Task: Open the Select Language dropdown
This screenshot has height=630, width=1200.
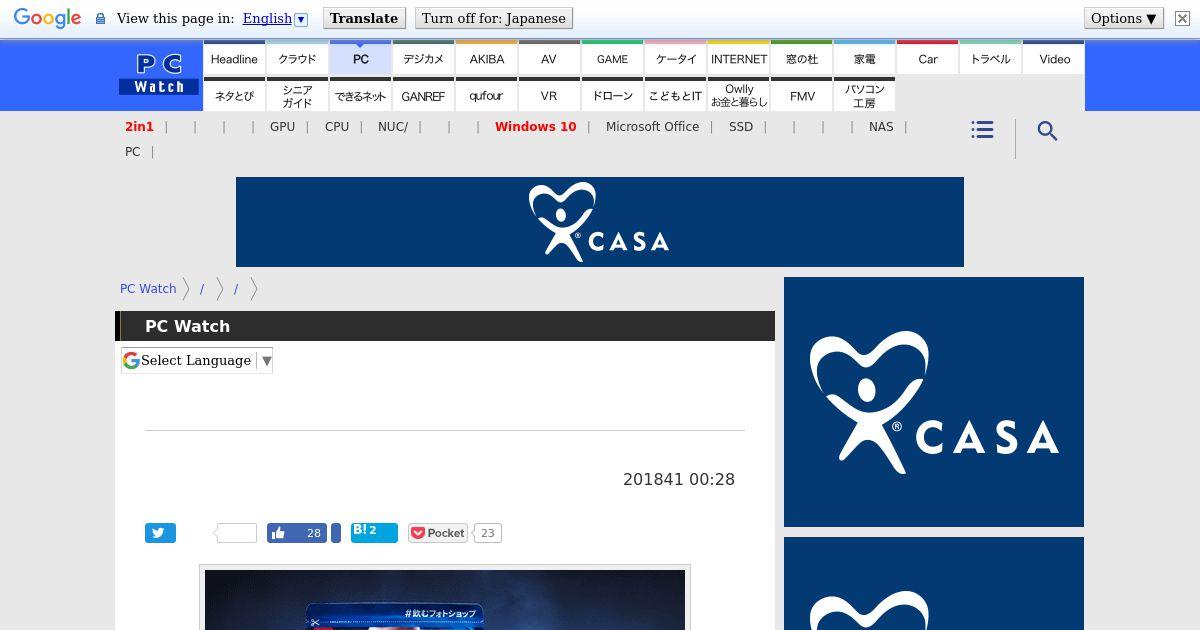Action: click(197, 360)
